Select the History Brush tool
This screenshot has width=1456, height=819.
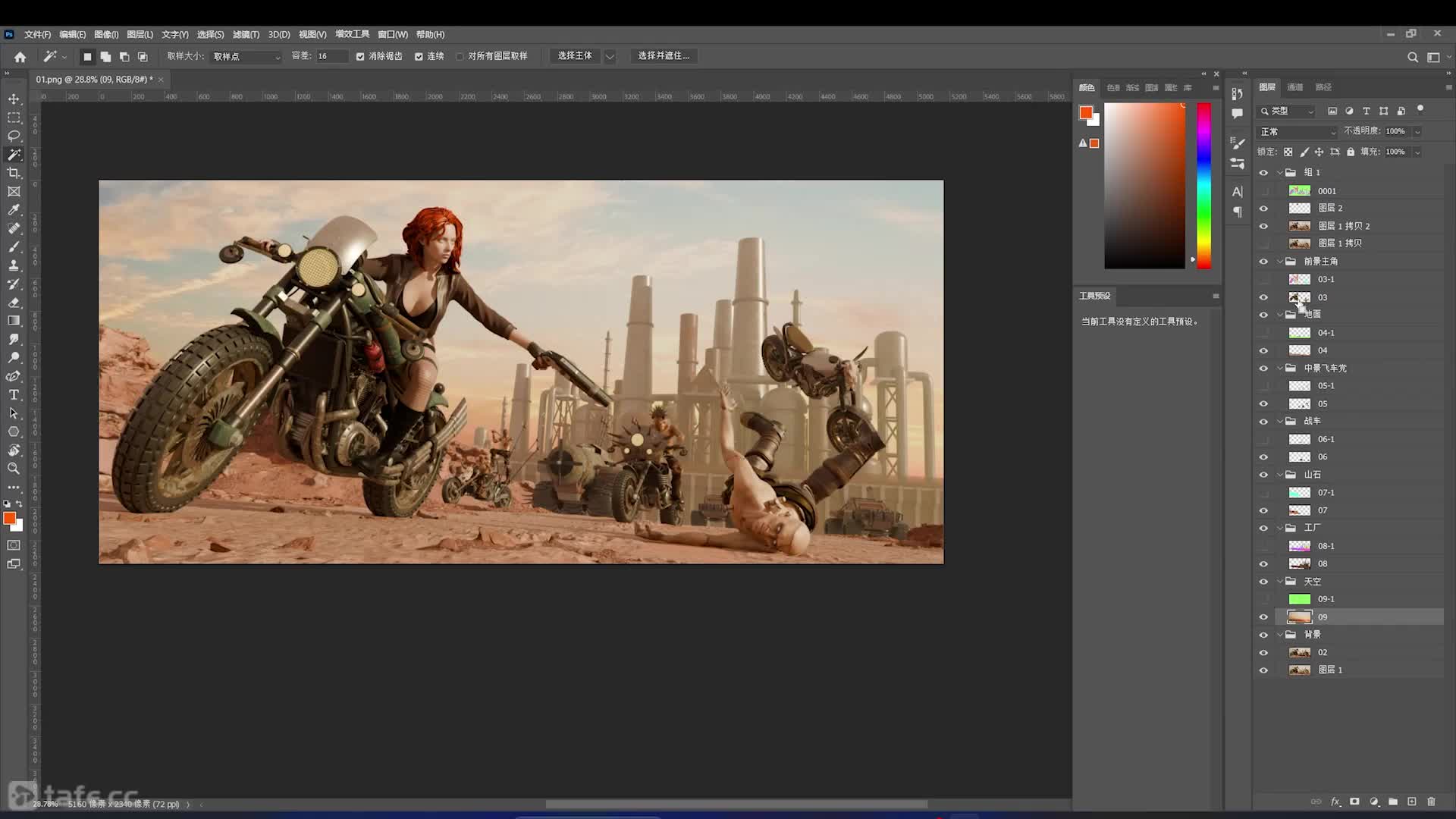tap(14, 284)
